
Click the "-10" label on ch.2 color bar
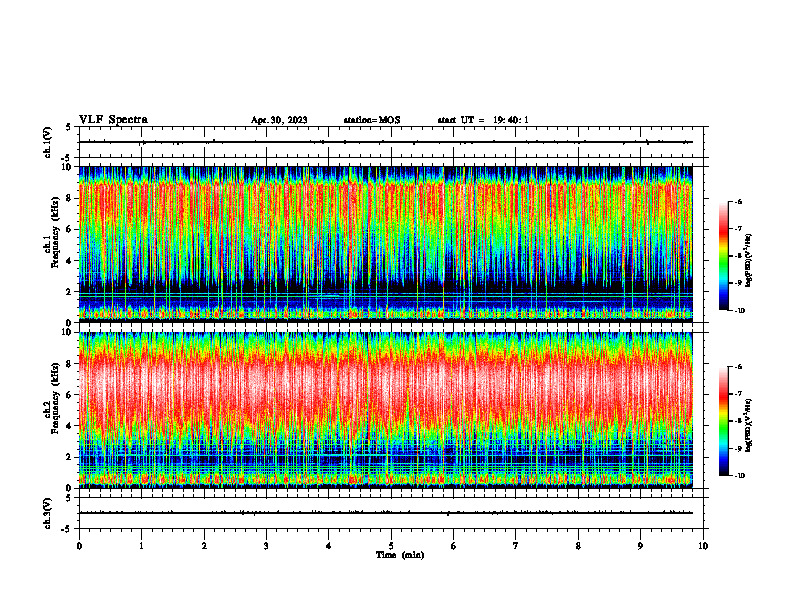[740, 476]
